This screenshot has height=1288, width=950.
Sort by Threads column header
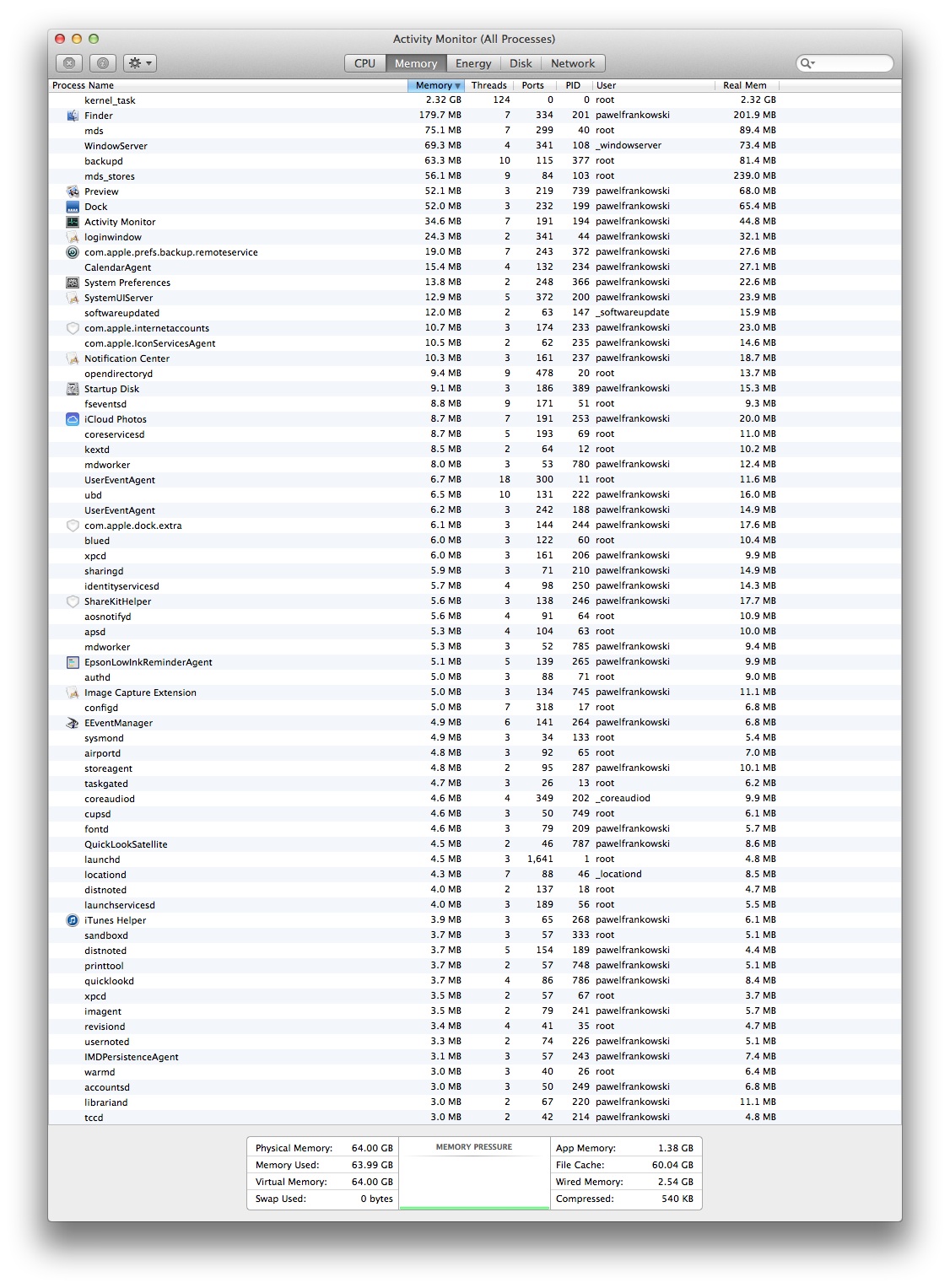(489, 85)
